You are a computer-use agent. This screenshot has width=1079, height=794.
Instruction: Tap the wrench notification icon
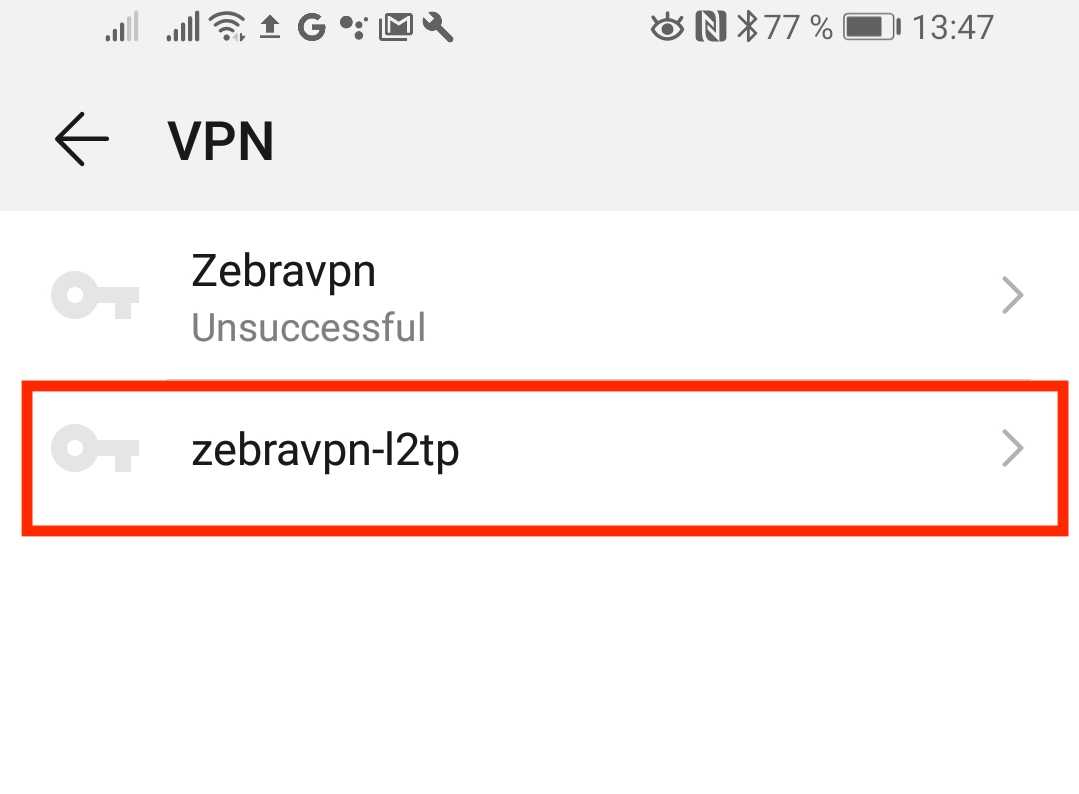pos(438,28)
